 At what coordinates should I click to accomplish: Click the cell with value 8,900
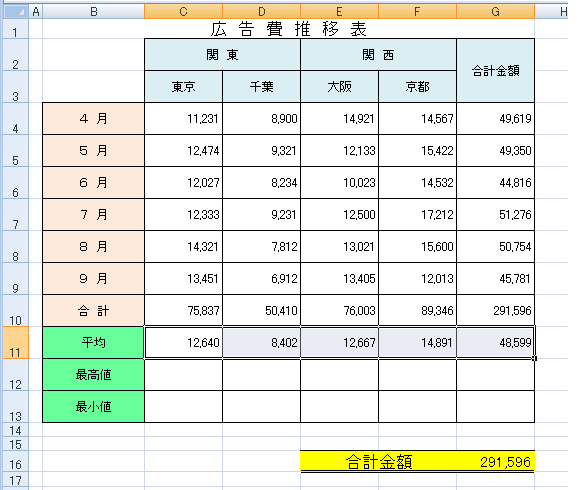coord(261,118)
